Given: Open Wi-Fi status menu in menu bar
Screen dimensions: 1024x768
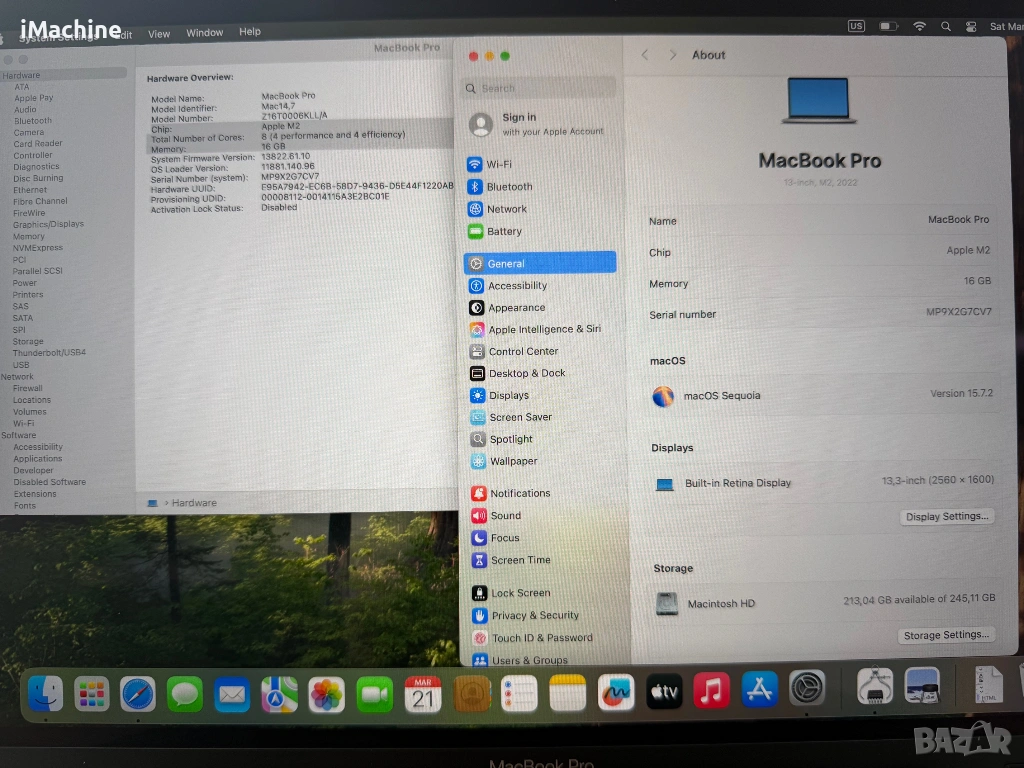Looking at the screenshot, I should [920, 27].
